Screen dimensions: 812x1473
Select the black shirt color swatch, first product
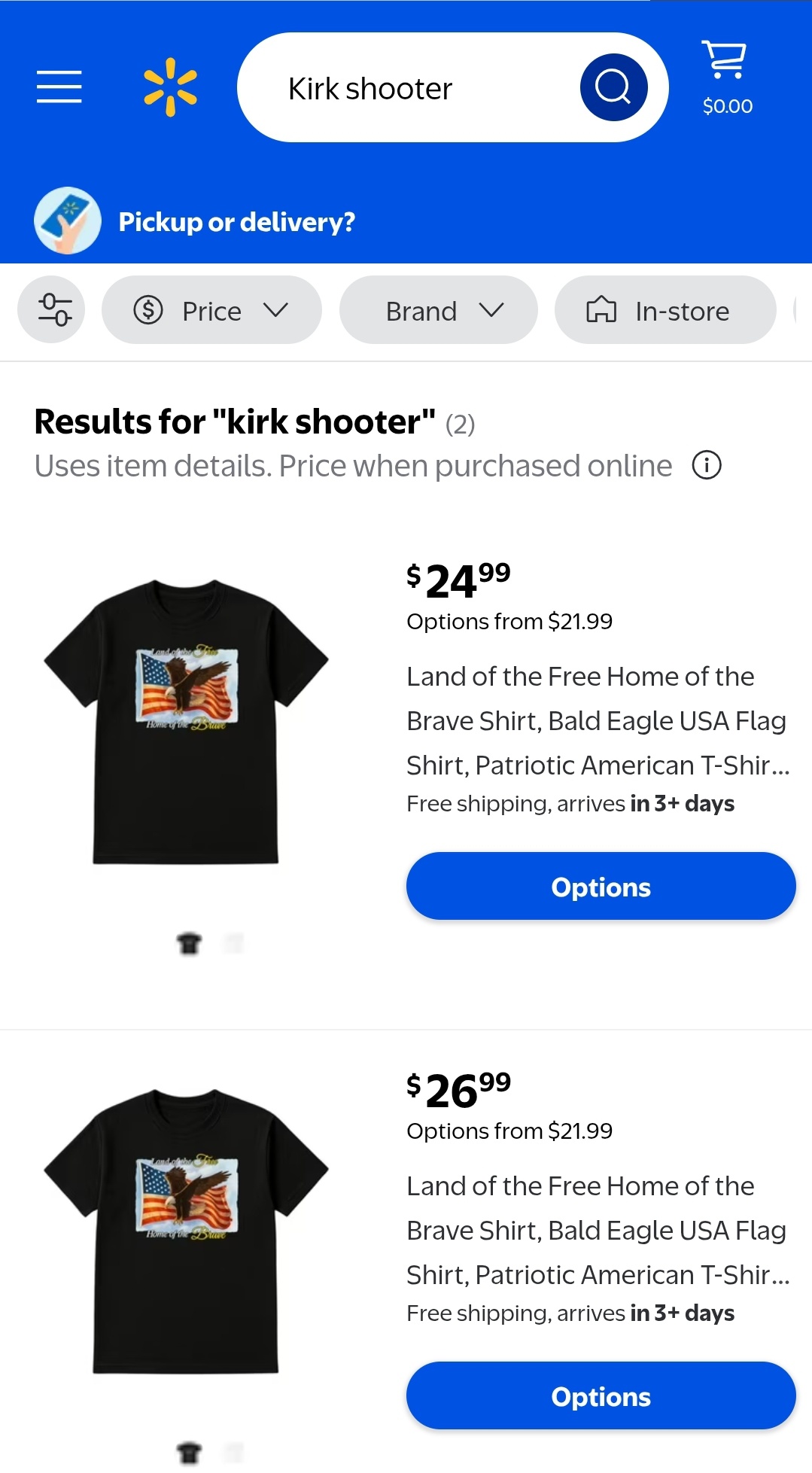[x=190, y=942]
